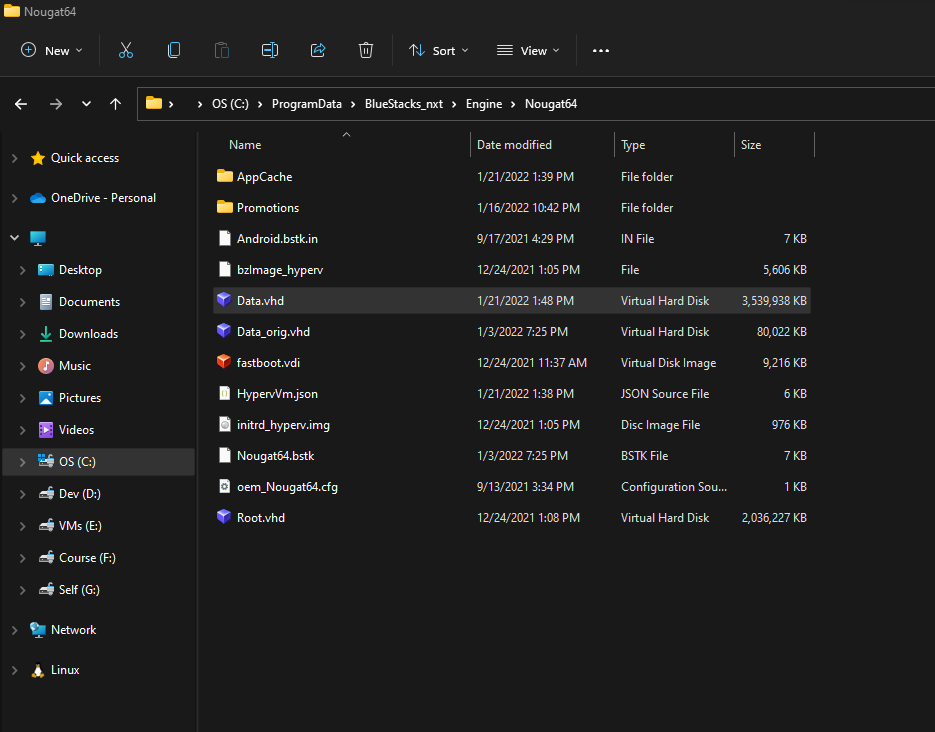The height and width of the screenshot is (732, 935).
Task: Sort by the Size column header
Action: pos(751,145)
